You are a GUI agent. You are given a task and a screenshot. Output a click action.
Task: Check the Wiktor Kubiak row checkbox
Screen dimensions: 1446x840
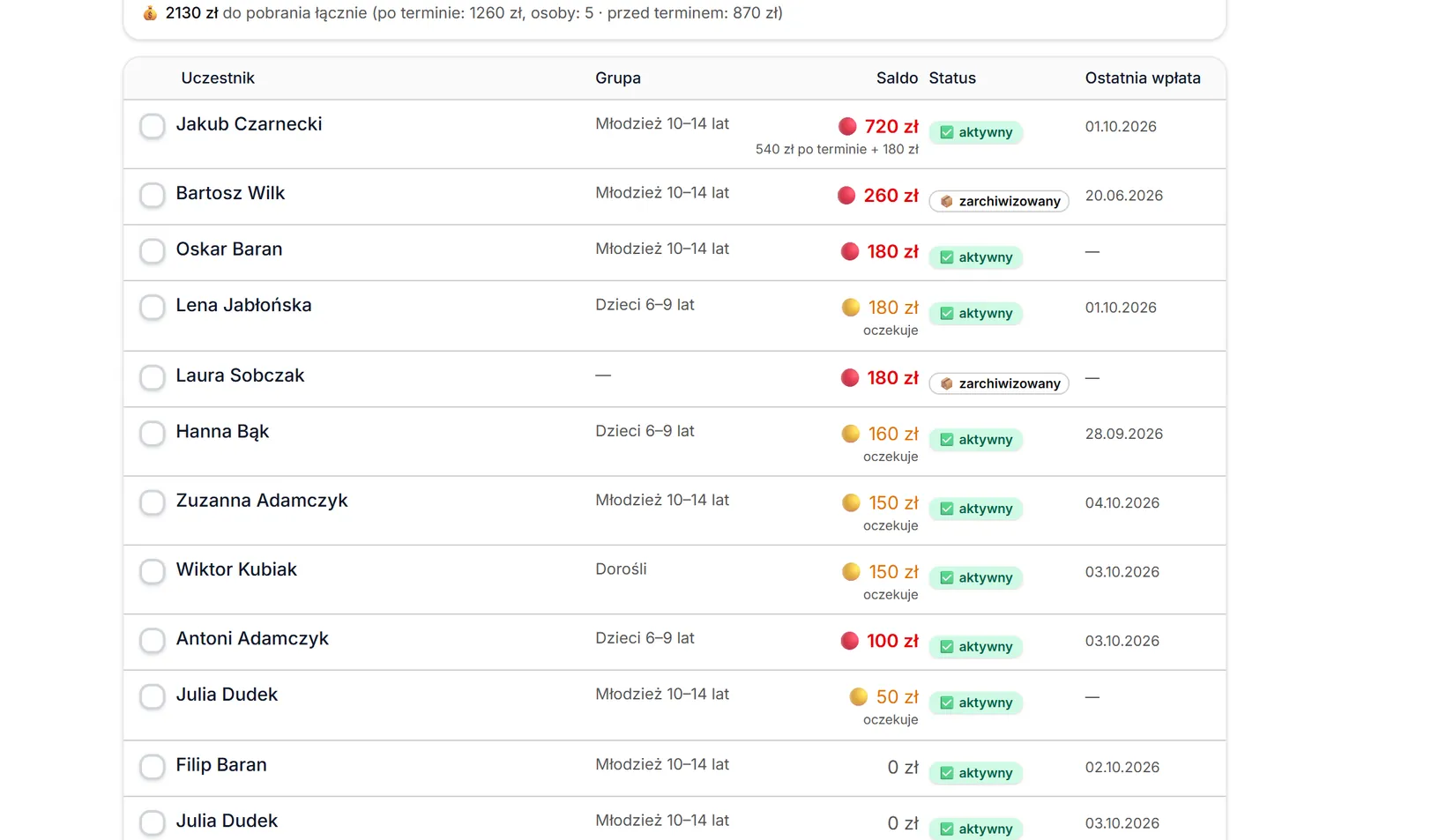pos(153,571)
